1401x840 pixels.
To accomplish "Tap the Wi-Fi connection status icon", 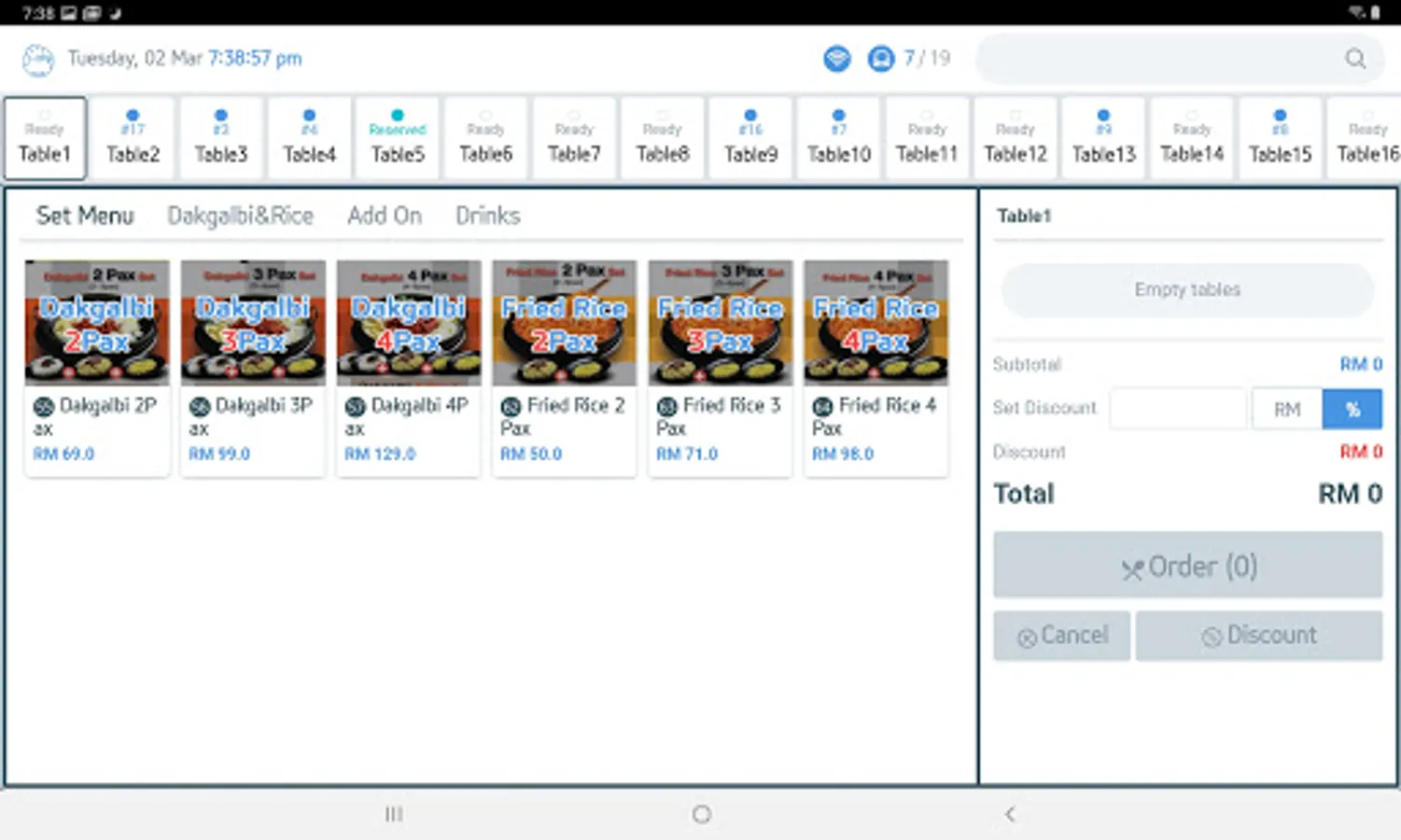I will tap(837, 59).
